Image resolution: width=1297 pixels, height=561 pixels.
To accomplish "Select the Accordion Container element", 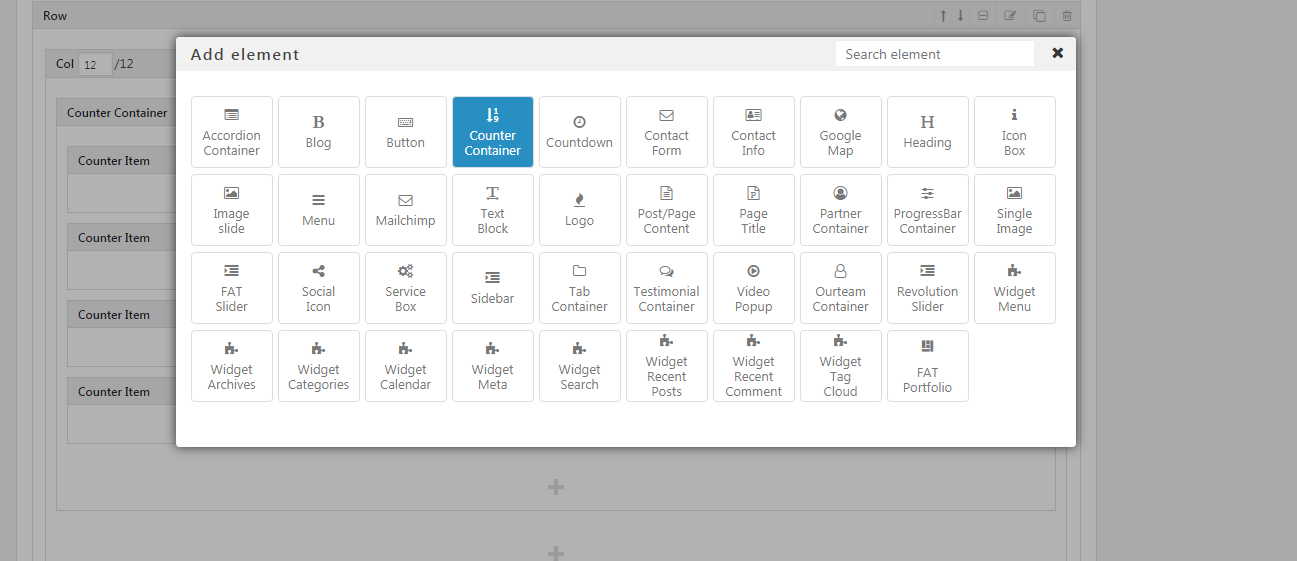I will click(x=232, y=132).
